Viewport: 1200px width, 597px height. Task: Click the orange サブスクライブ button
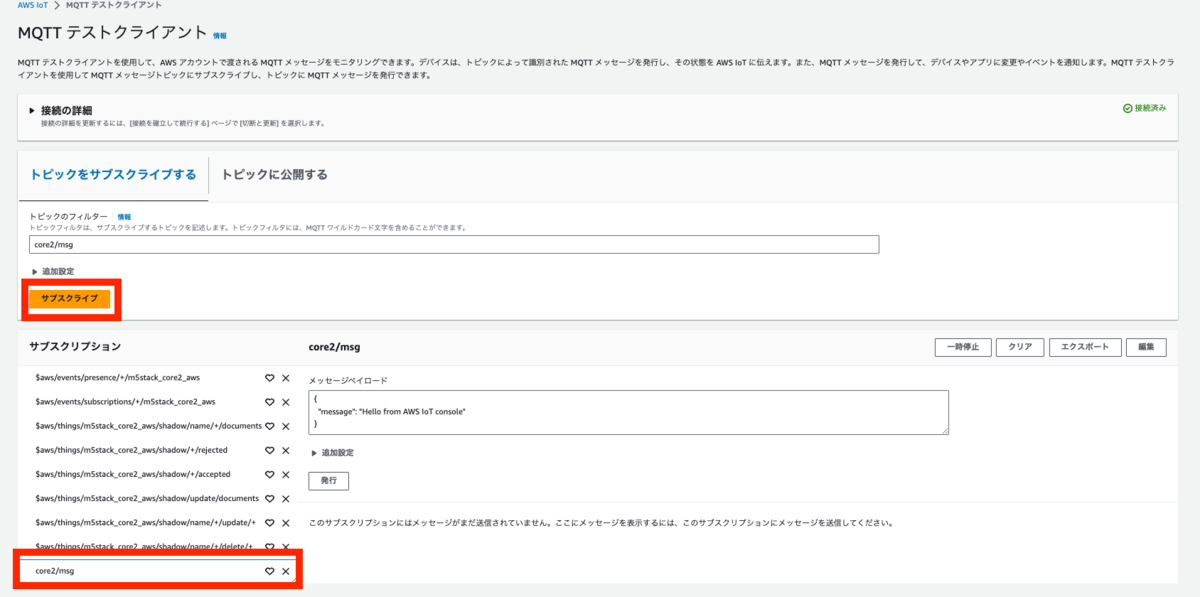(70, 299)
